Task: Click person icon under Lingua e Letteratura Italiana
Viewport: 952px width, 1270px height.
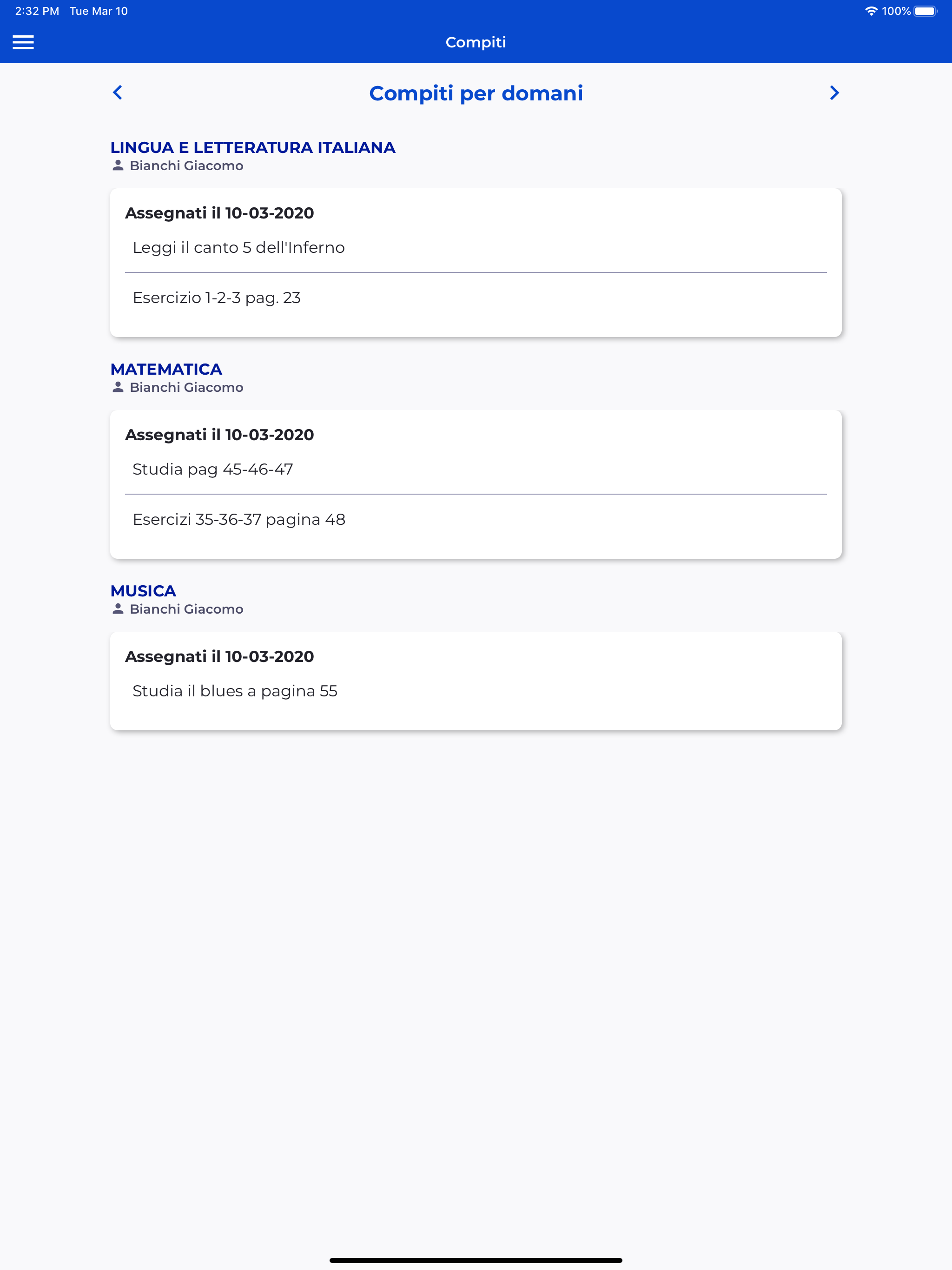Action: 118,165
